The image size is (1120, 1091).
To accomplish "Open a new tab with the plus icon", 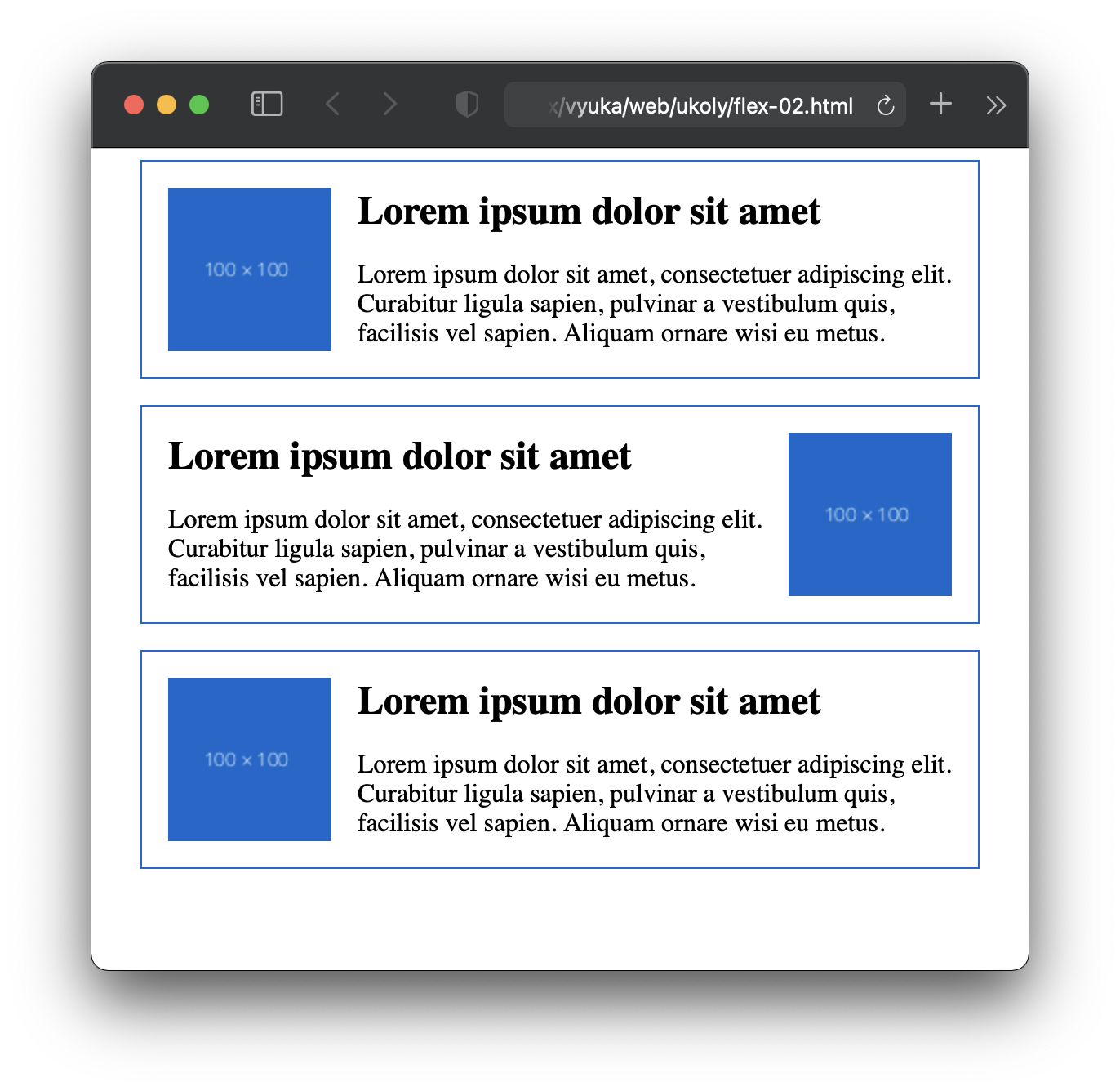I will point(940,104).
